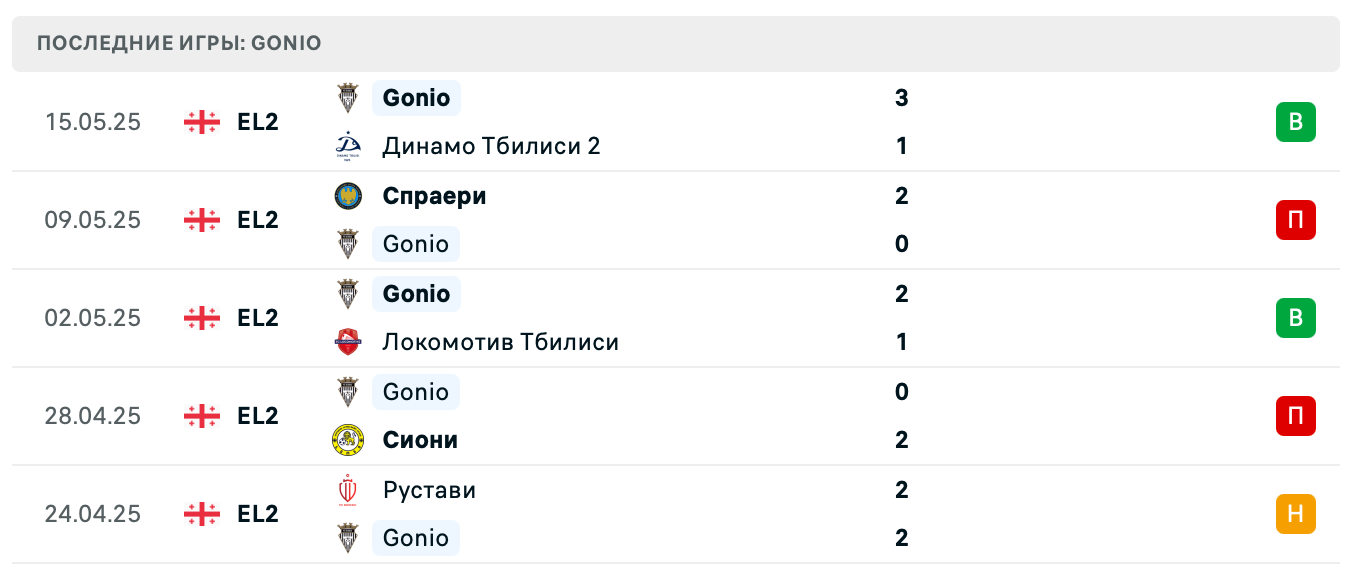
Task: Click the Georgian flag next to 24.04.25
Action: (x=202, y=514)
